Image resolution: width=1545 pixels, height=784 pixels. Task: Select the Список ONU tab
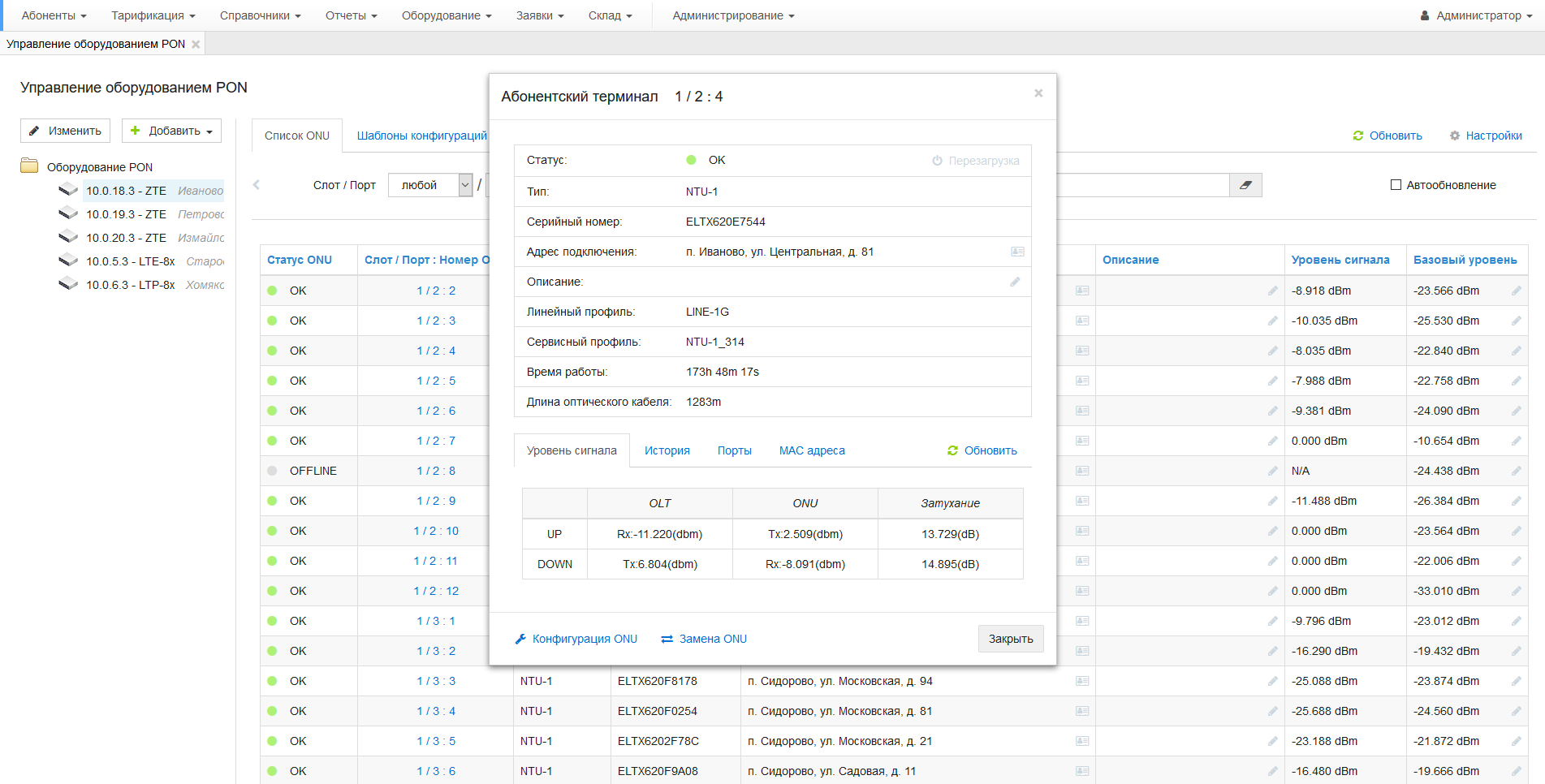pos(297,136)
